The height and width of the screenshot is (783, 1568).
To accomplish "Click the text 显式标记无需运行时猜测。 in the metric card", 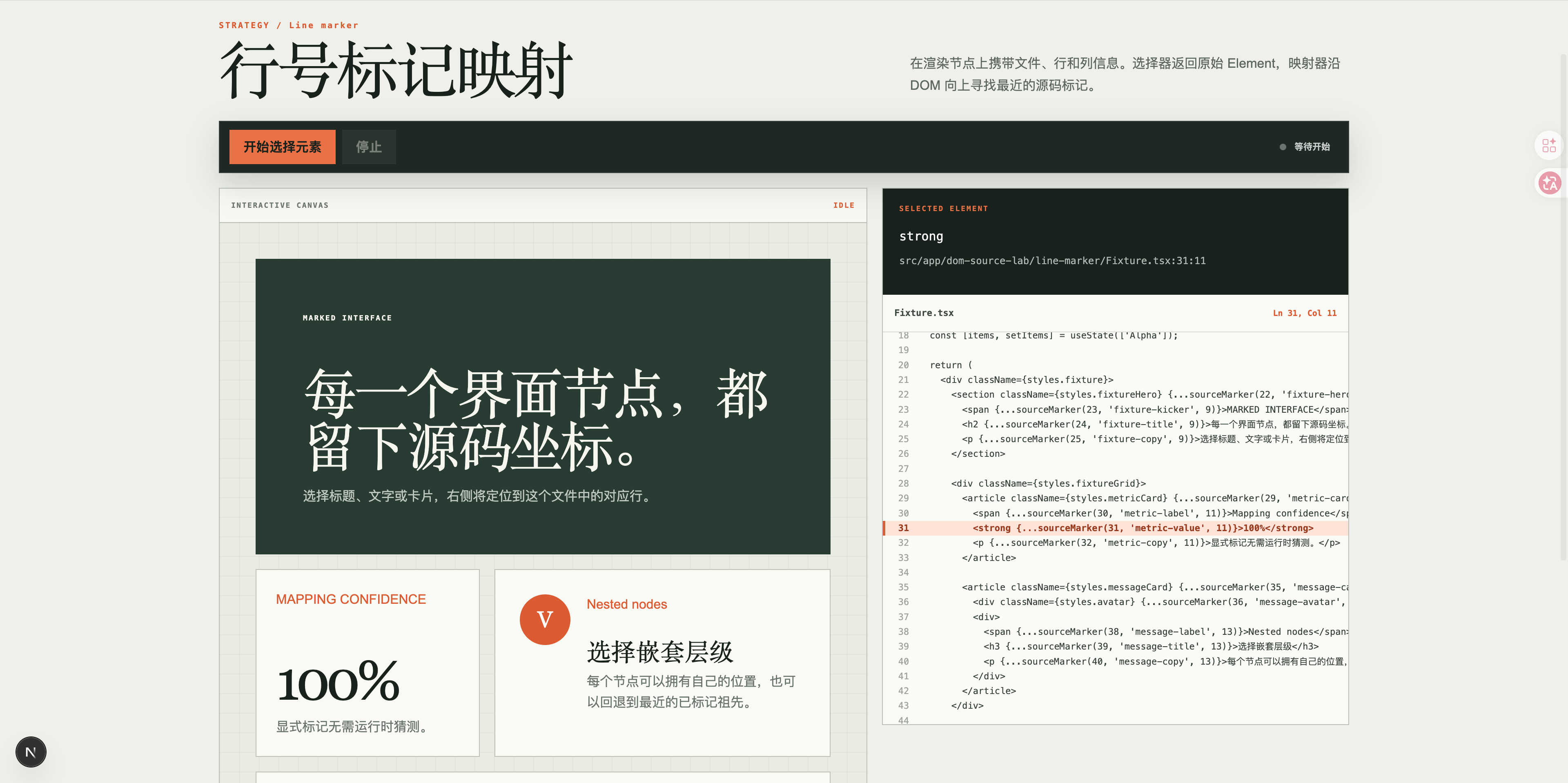I will (x=354, y=726).
